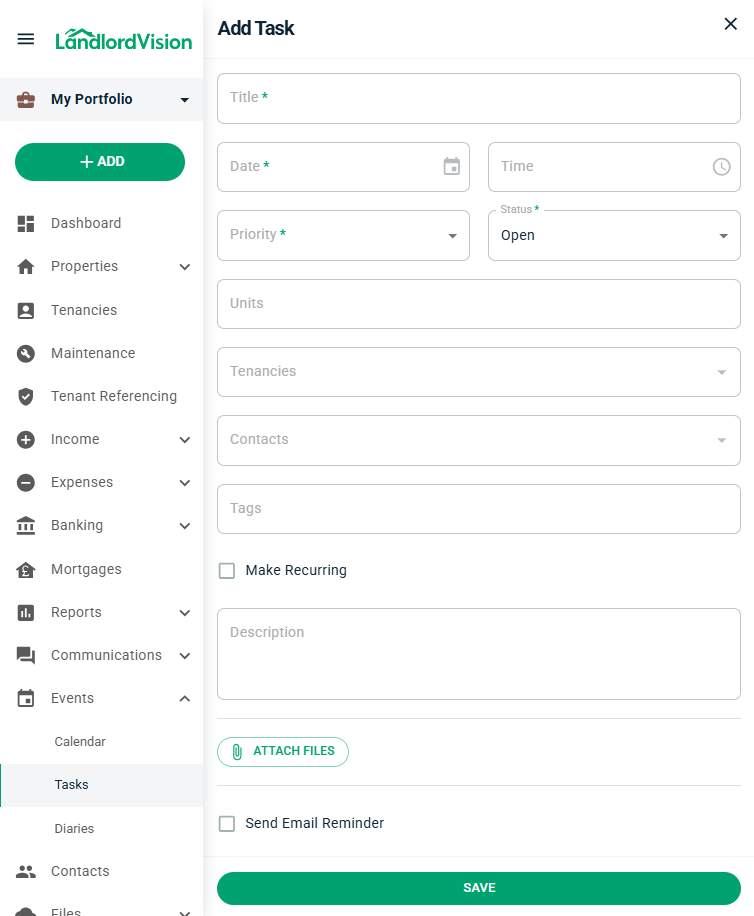Viewport: 754px width, 916px height.
Task: Collapse the Events sidebar section
Action: click(184, 699)
